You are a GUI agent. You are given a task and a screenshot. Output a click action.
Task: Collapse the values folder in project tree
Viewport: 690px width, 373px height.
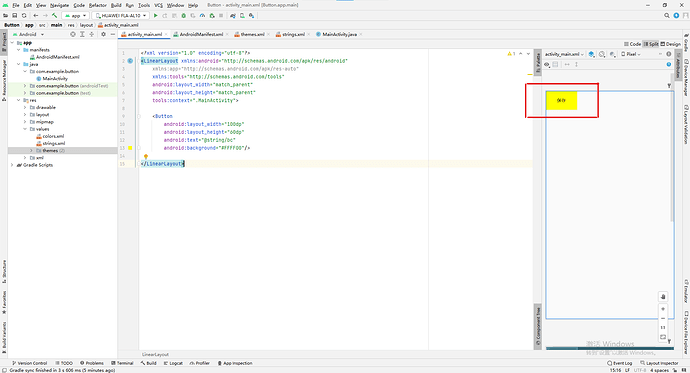coord(25,129)
